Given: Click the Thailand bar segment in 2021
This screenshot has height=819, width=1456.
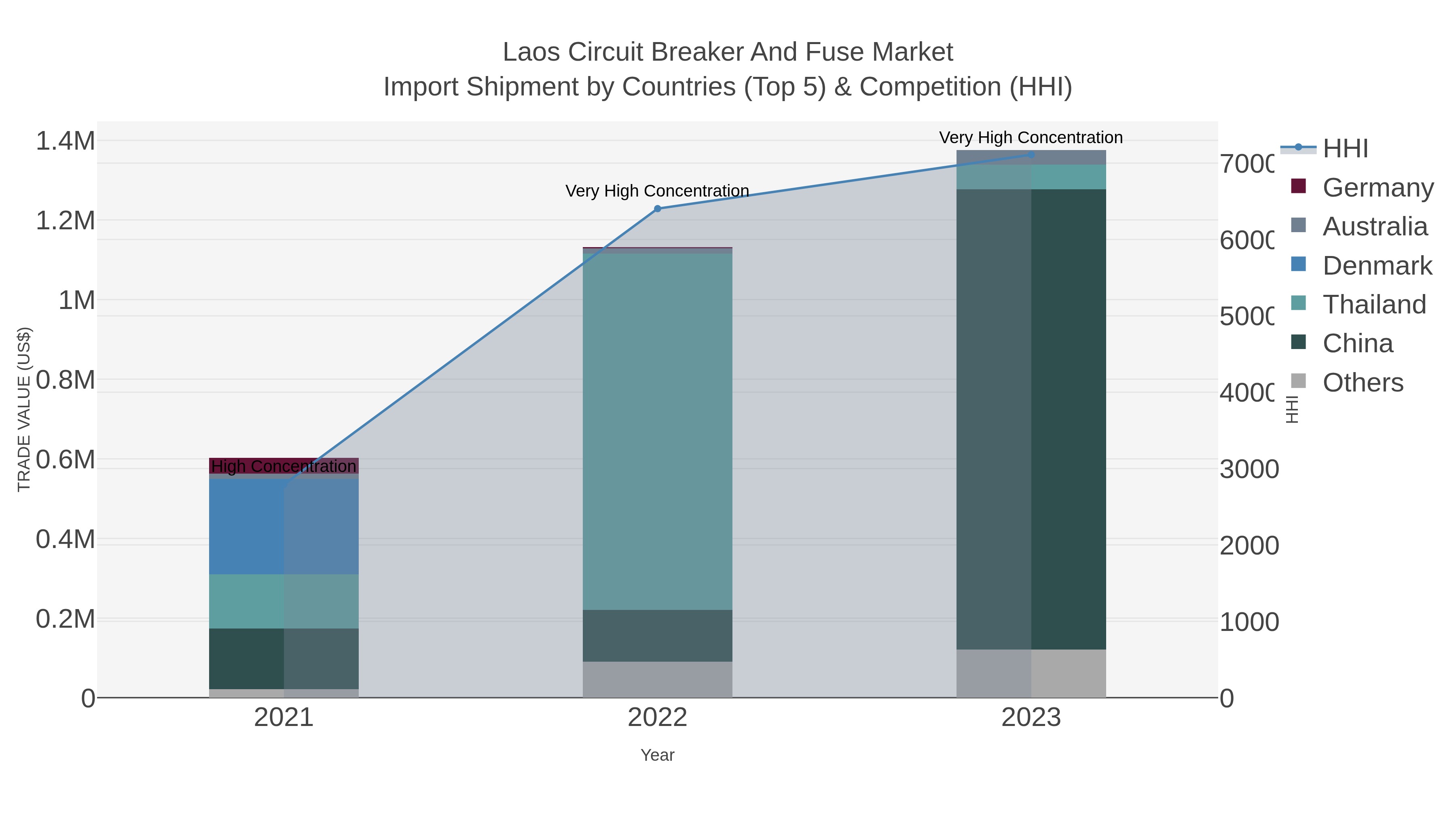Looking at the screenshot, I should (x=284, y=601).
